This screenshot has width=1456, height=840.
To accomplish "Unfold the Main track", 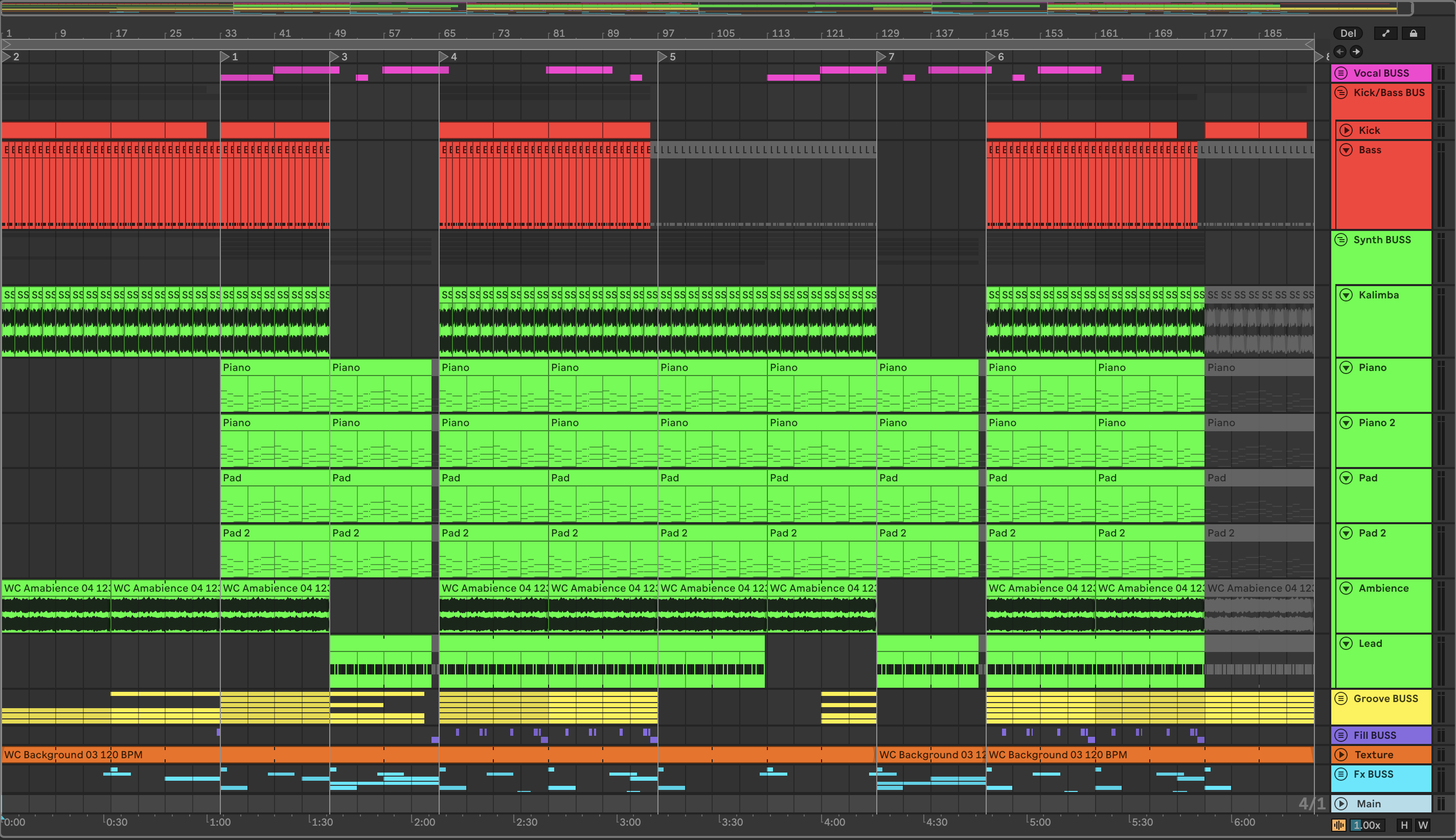I will (1341, 804).
